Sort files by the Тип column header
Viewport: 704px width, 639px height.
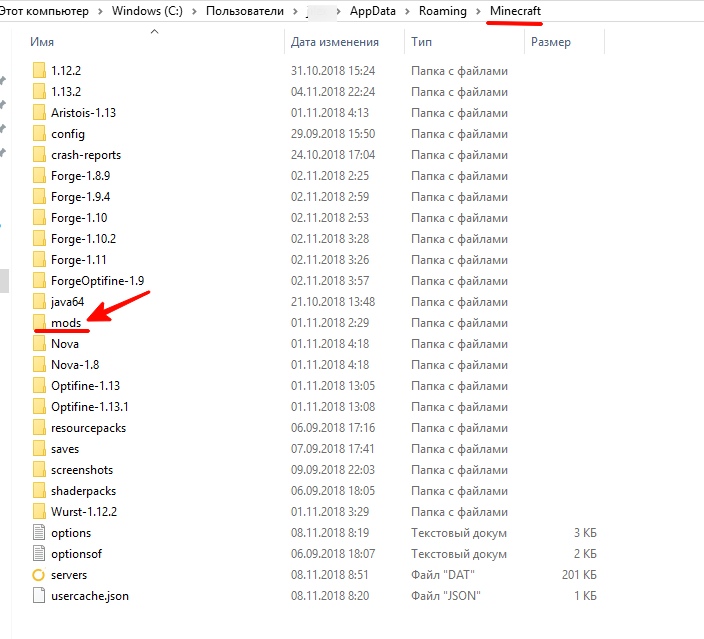pyautogui.click(x=421, y=42)
